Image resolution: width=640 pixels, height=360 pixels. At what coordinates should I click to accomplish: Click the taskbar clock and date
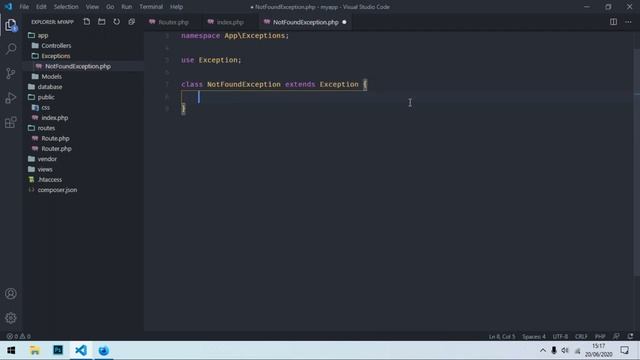[599, 350]
